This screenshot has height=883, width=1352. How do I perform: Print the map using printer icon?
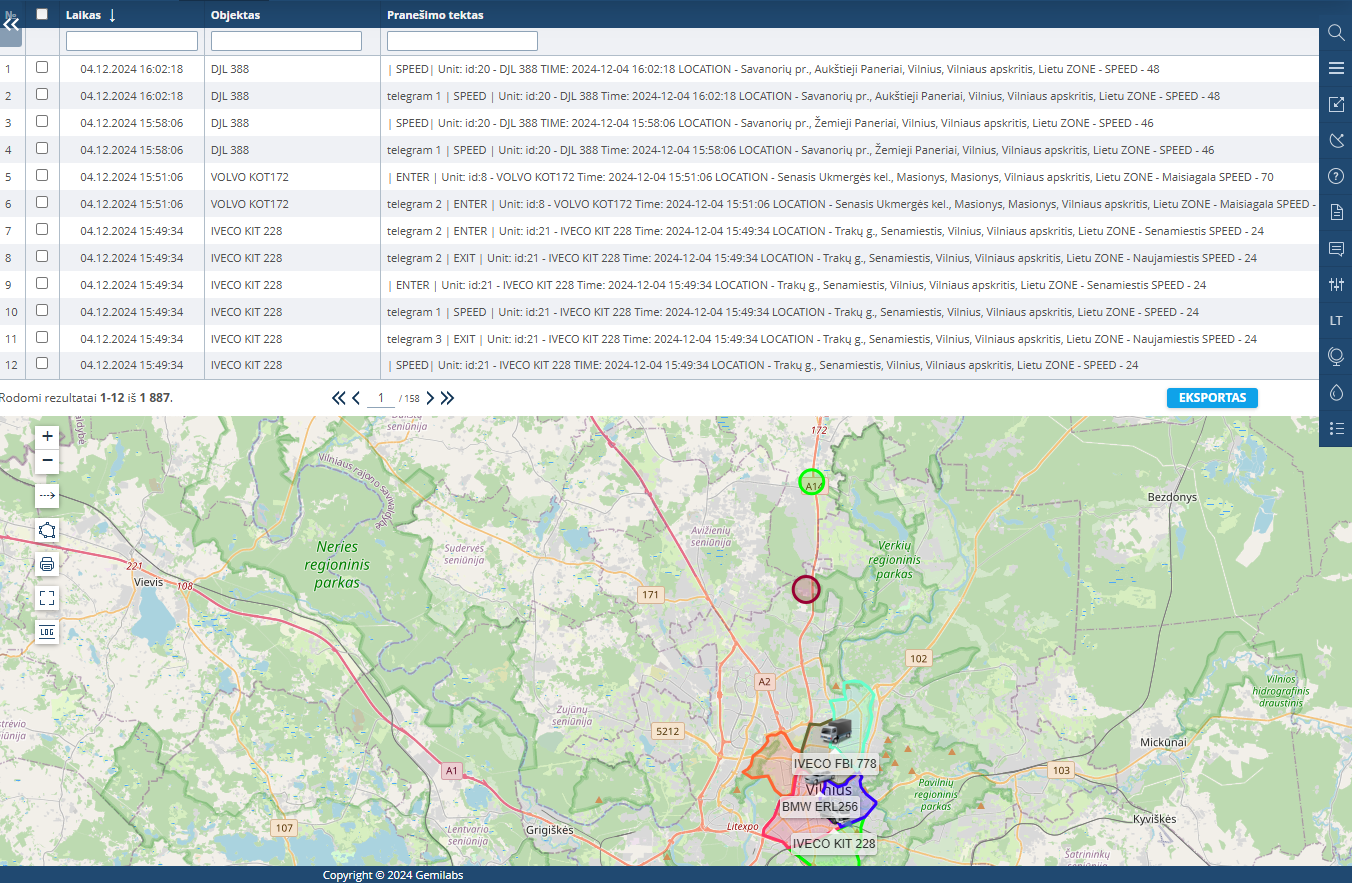(47, 564)
